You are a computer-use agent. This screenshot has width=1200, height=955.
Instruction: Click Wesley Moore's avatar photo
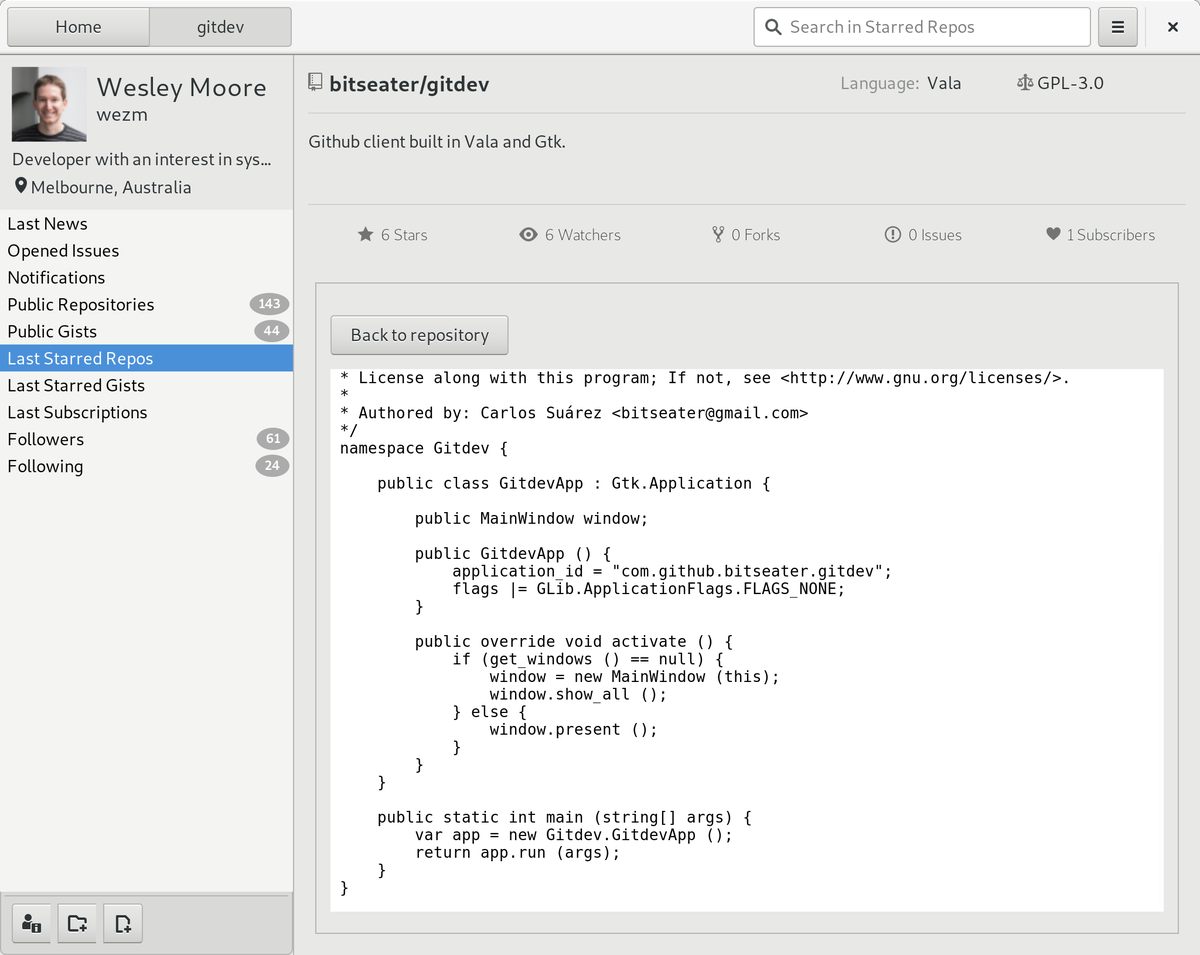point(49,104)
